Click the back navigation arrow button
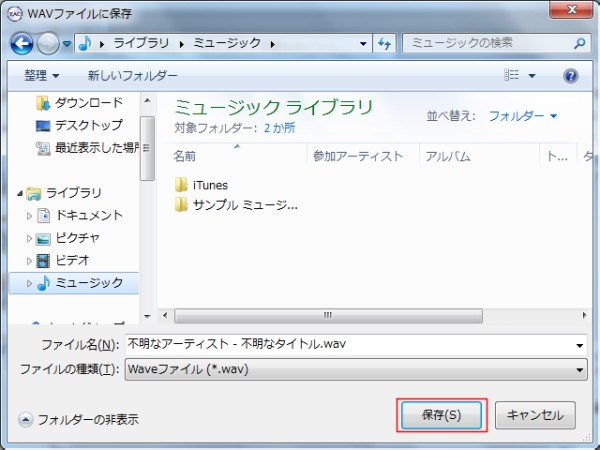This screenshot has width=600, height=450. 24,44
